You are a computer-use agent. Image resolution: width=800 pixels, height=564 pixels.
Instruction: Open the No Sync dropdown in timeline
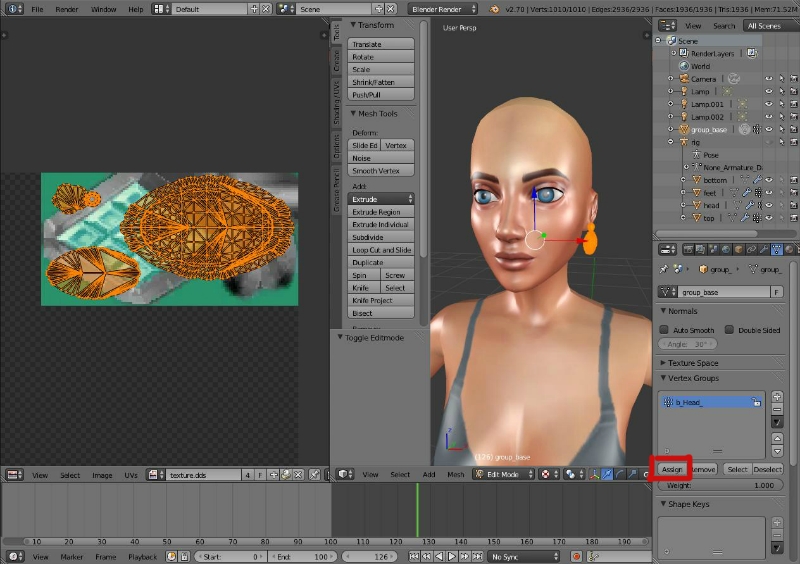[x=524, y=556]
